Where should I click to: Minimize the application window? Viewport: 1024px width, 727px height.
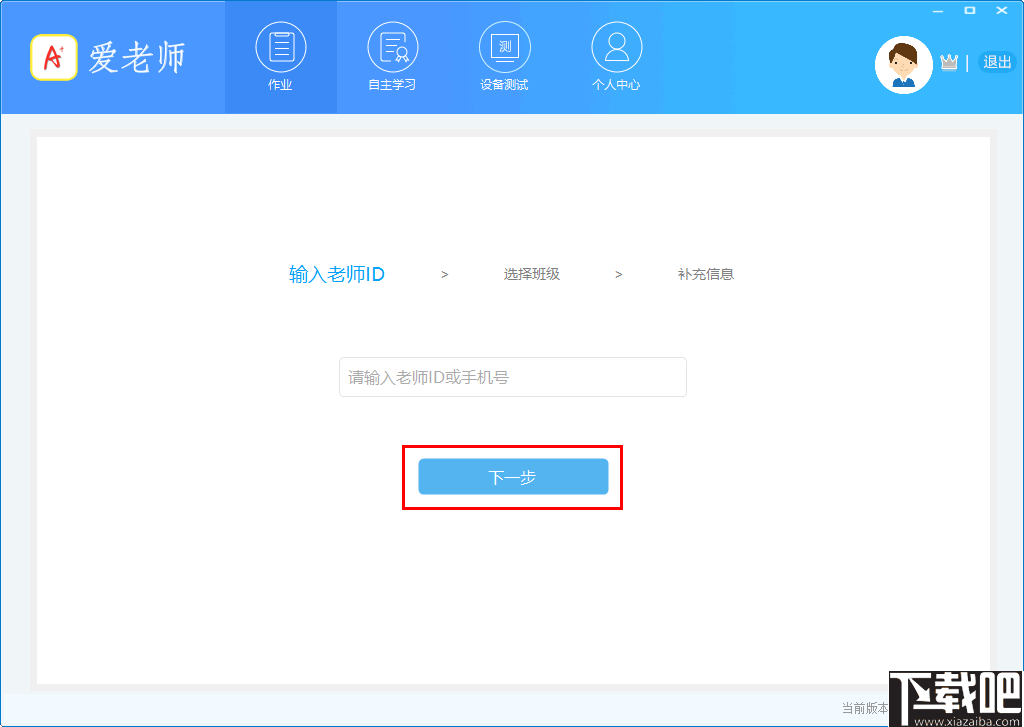[x=938, y=10]
